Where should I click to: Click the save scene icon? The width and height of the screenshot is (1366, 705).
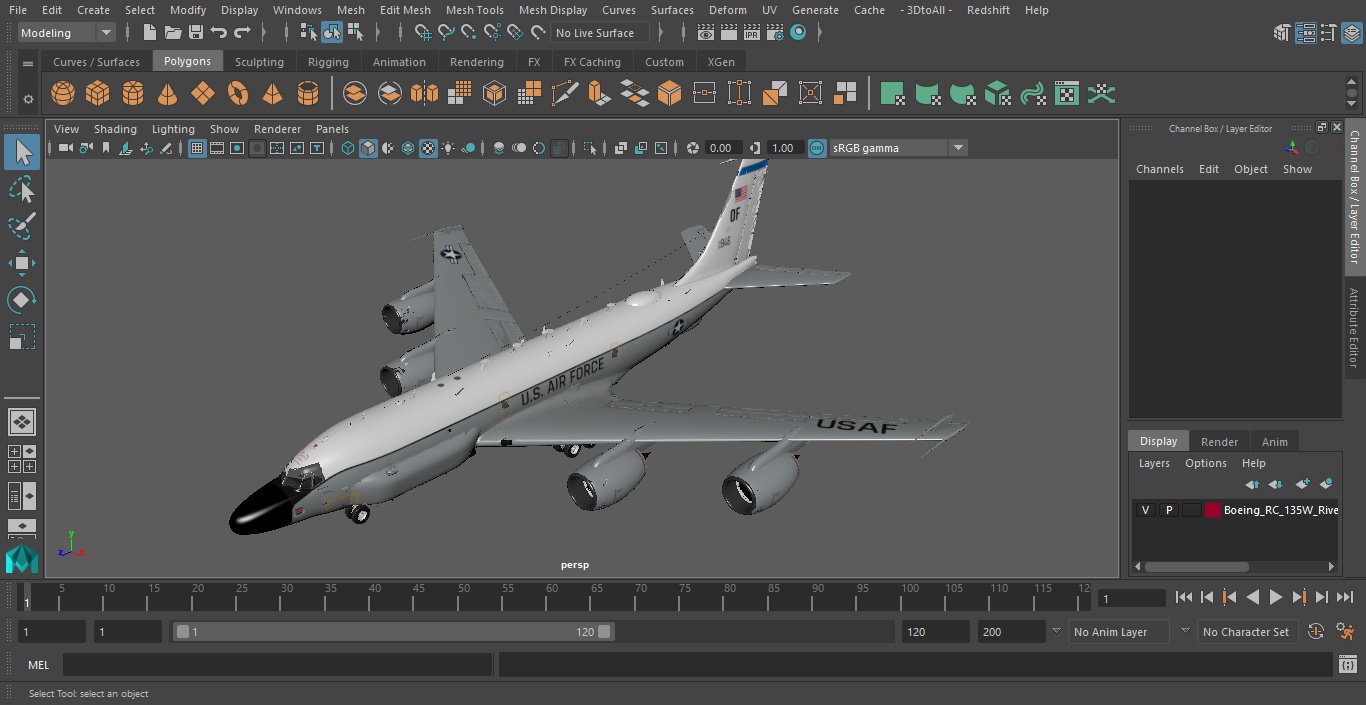point(196,33)
